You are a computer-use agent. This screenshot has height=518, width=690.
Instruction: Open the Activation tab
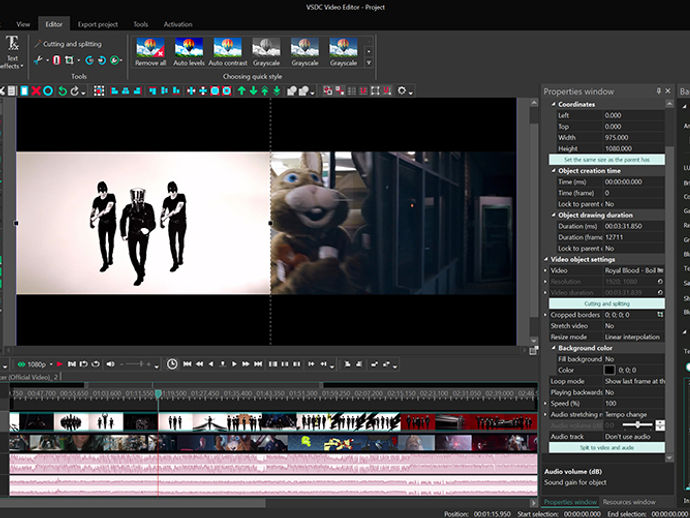[x=178, y=24]
